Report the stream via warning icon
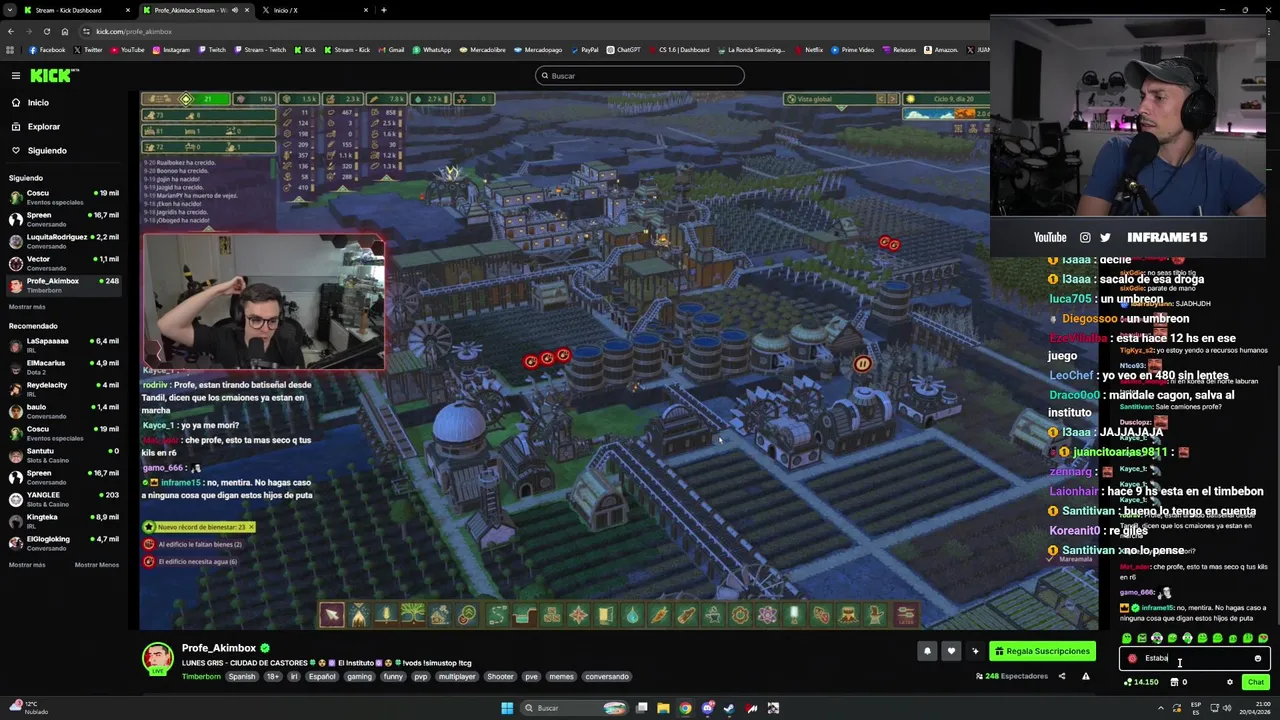The height and width of the screenshot is (720, 1280). tap(1085, 677)
